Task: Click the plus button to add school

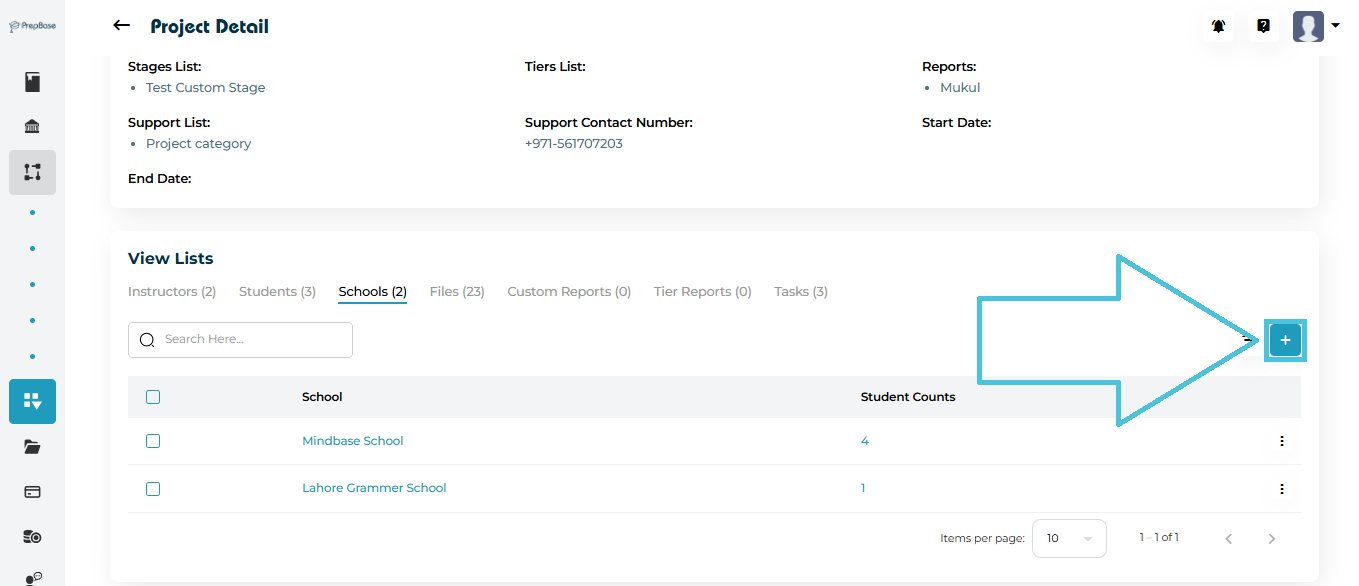Action: point(1285,340)
